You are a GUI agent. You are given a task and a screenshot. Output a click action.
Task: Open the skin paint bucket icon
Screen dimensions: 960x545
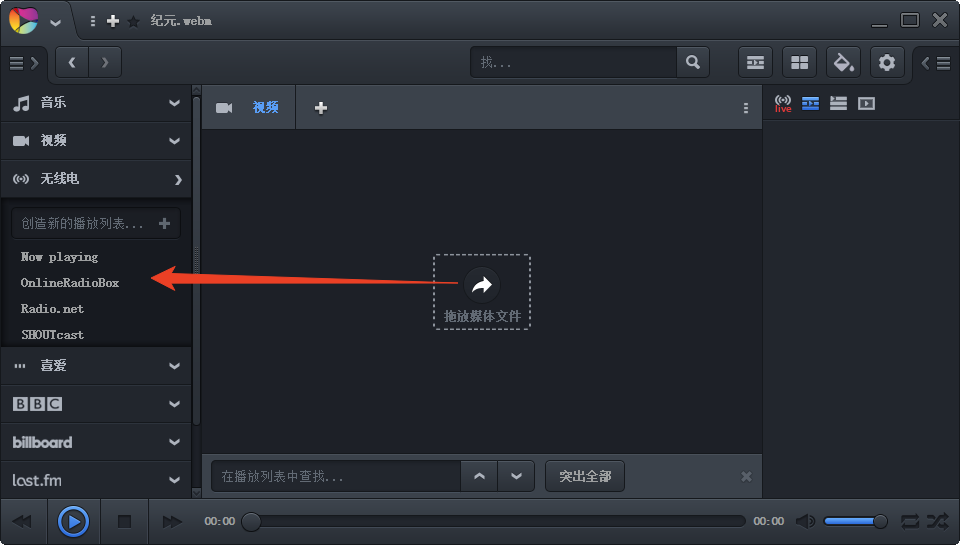pos(843,63)
